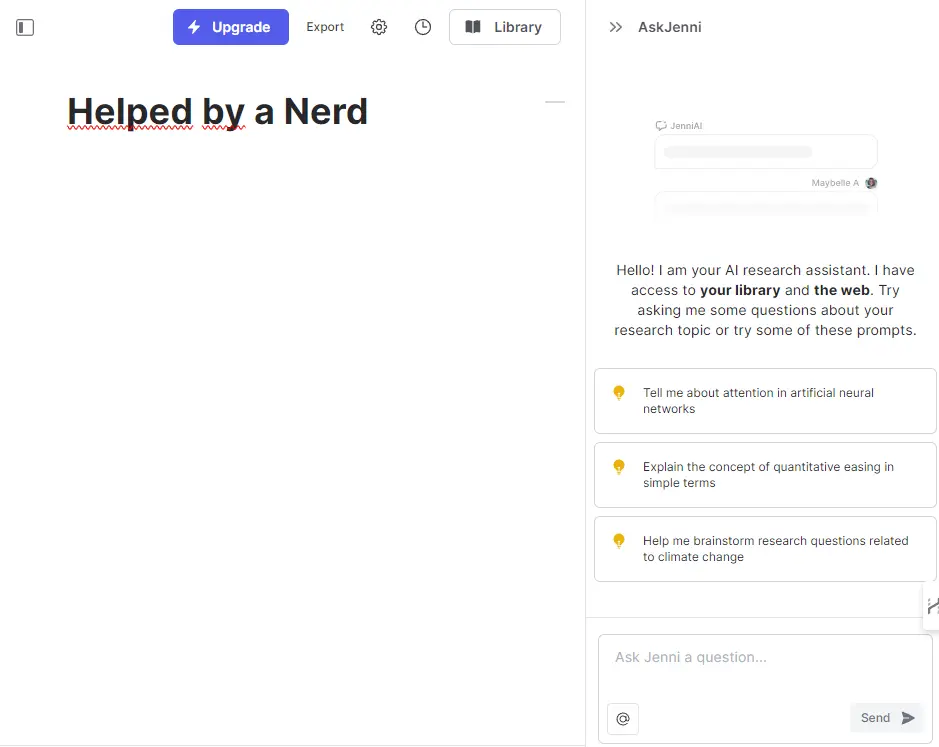
Task: Choose the quantitative easing prompt text
Action: [768, 475]
